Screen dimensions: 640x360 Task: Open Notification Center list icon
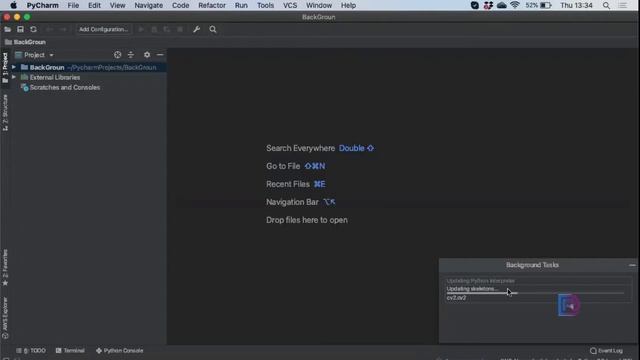[622, 5]
